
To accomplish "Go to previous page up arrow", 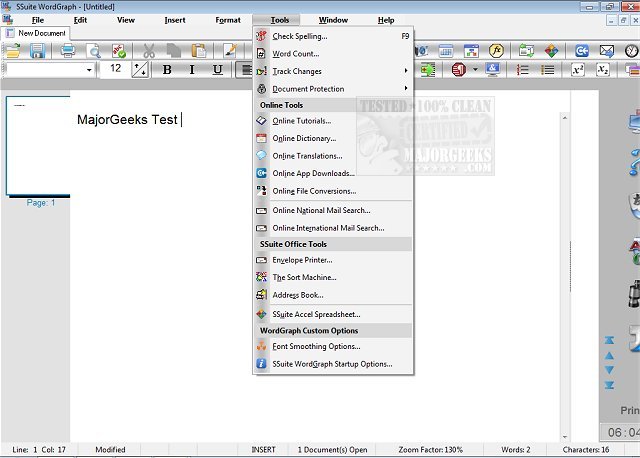I will (609, 356).
